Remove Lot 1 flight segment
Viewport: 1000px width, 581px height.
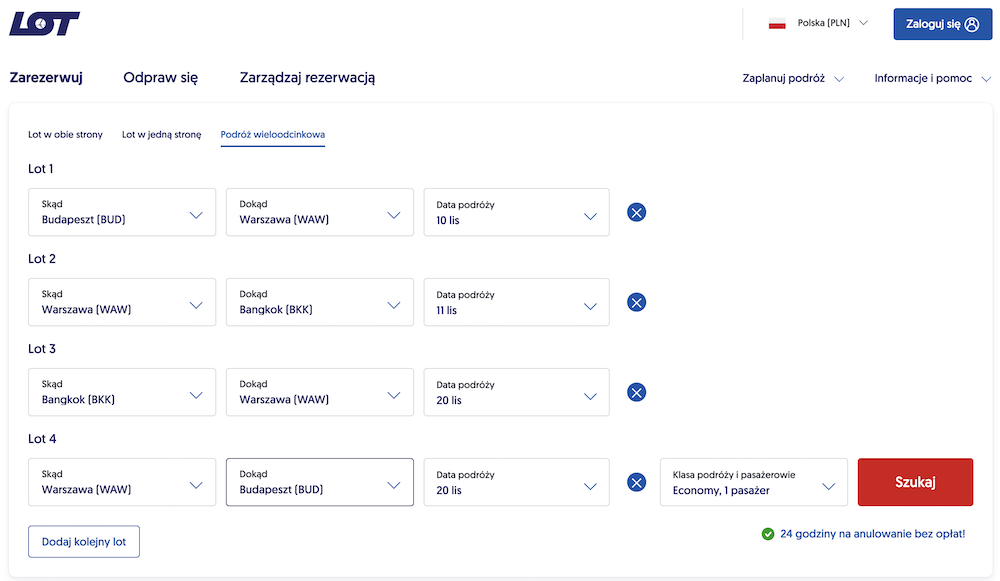[x=636, y=212]
